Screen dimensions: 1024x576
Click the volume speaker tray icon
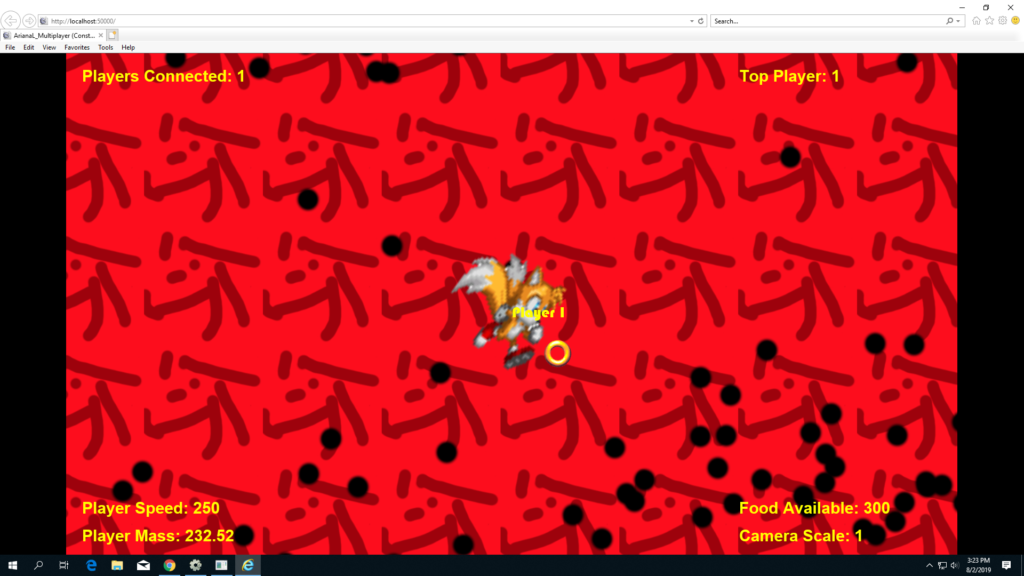[x=954, y=566]
